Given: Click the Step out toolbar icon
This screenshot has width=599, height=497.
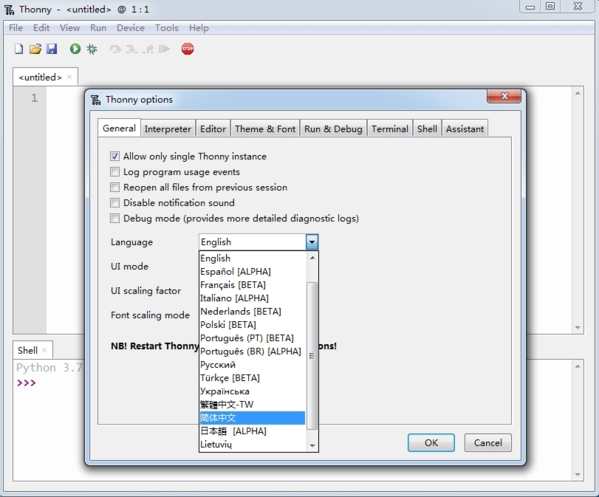Looking at the screenshot, I should (148, 49).
